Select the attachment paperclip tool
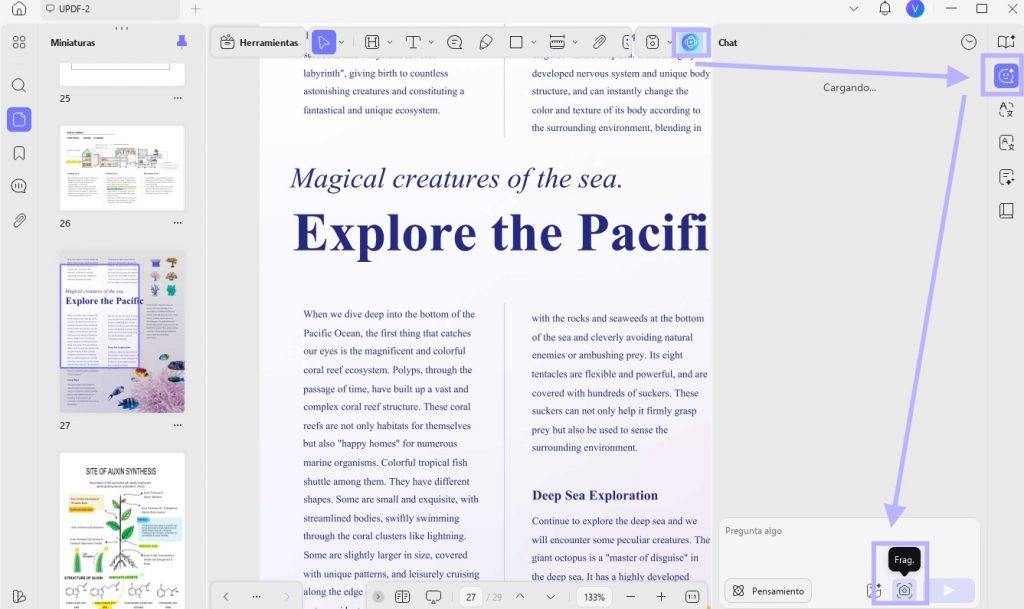 click(599, 42)
